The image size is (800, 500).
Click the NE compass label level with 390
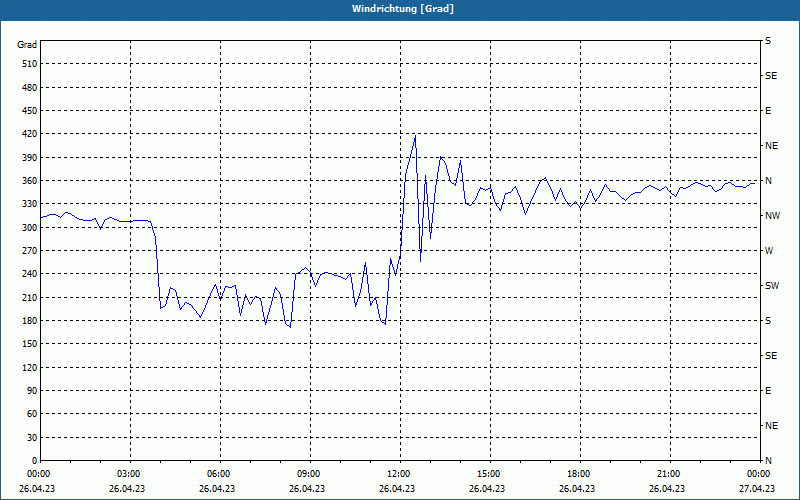(771, 146)
